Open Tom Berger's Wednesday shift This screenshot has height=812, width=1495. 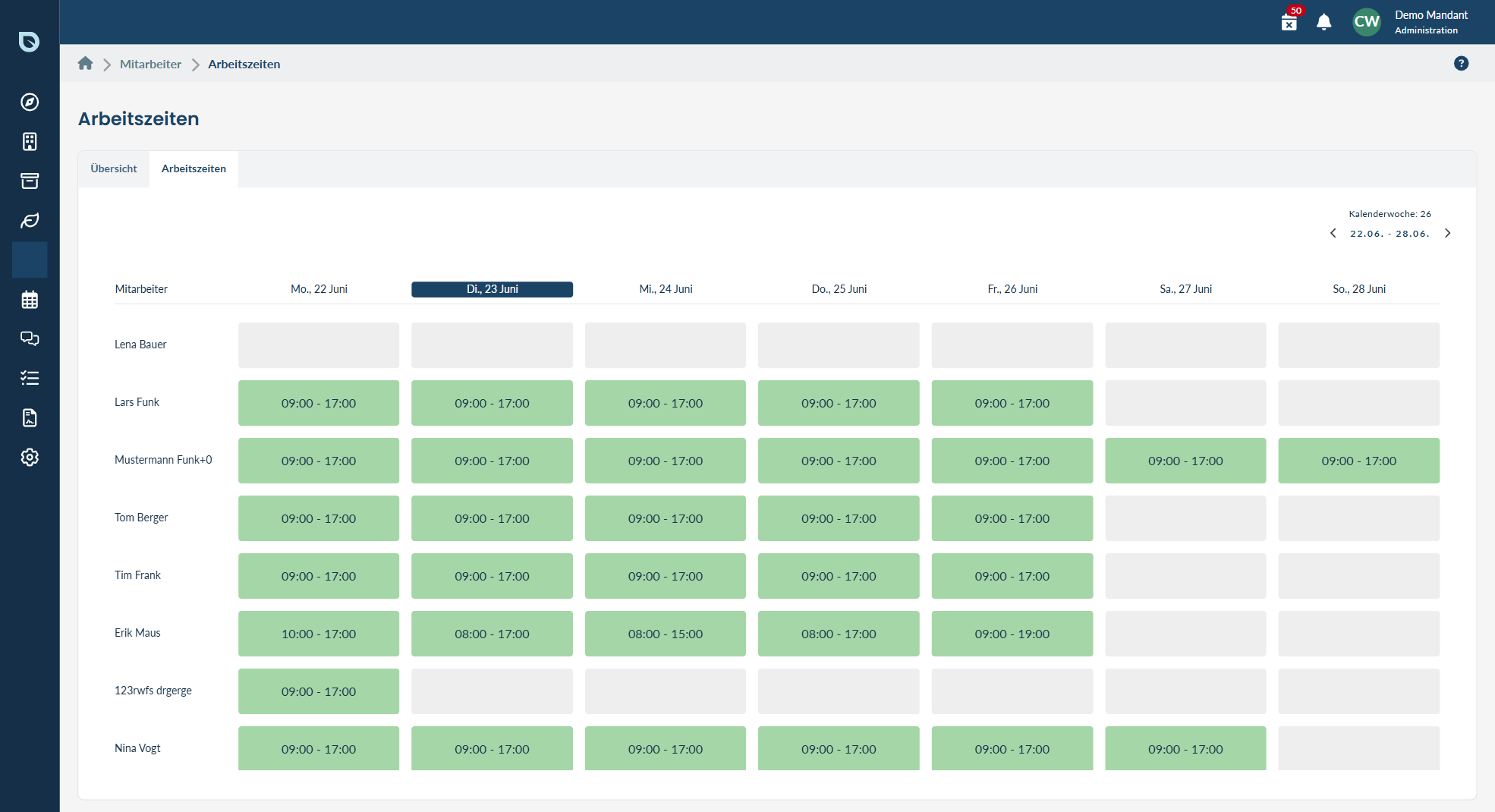click(x=666, y=518)
